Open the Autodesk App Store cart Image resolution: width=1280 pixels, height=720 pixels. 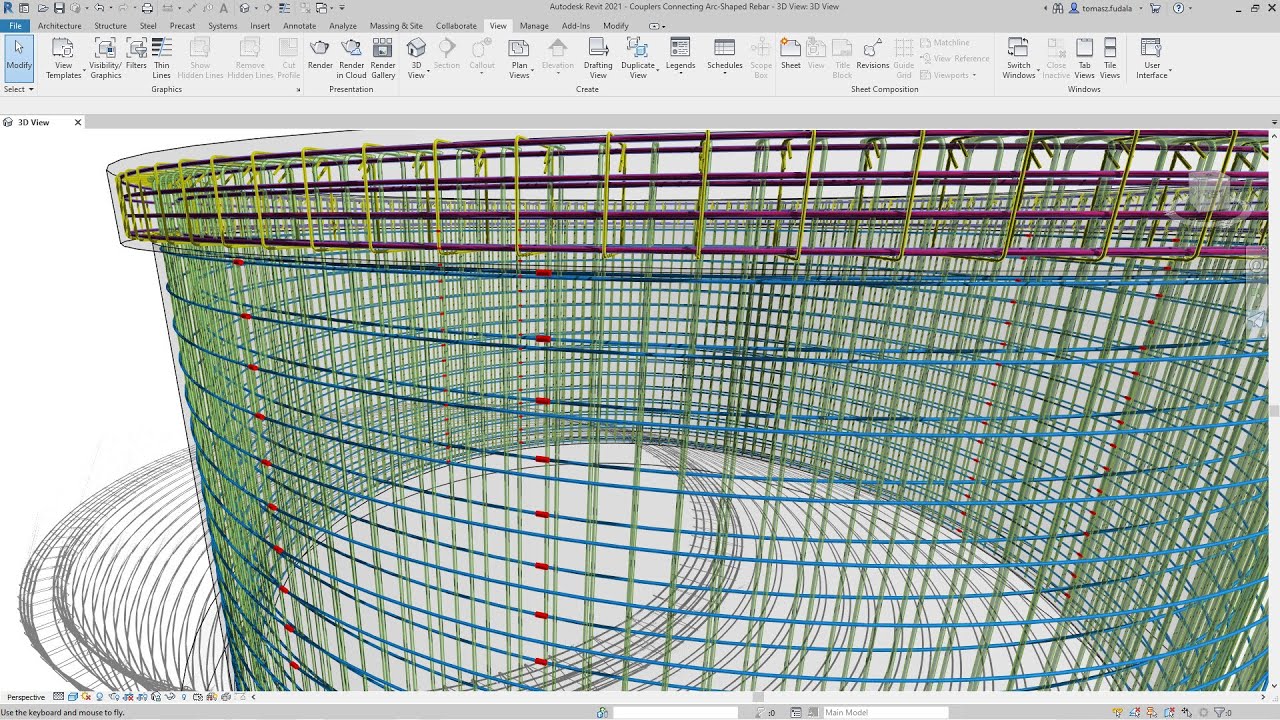(1156, 8)
